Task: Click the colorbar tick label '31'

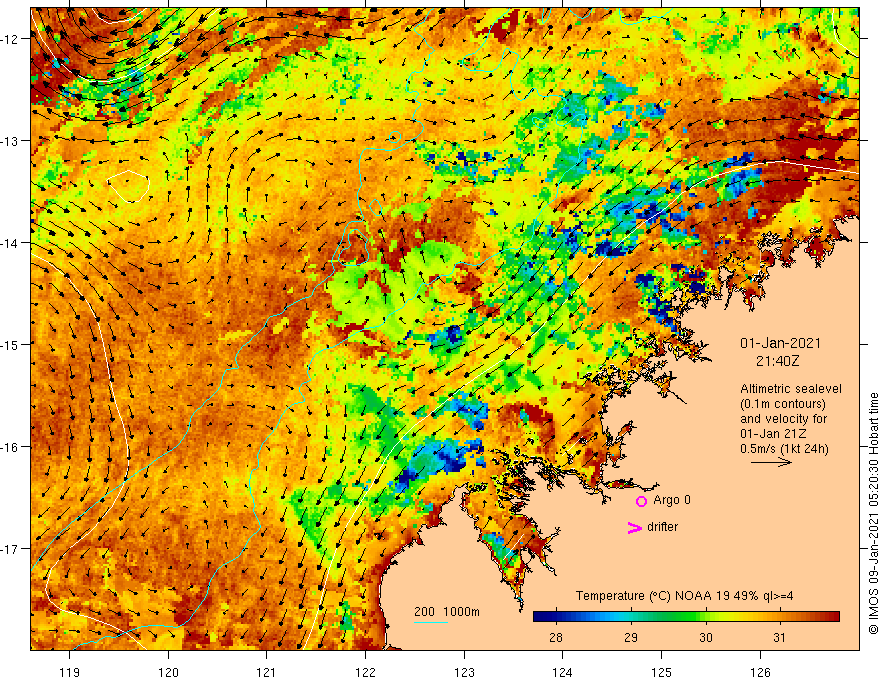Action: [x=779, y=638]
